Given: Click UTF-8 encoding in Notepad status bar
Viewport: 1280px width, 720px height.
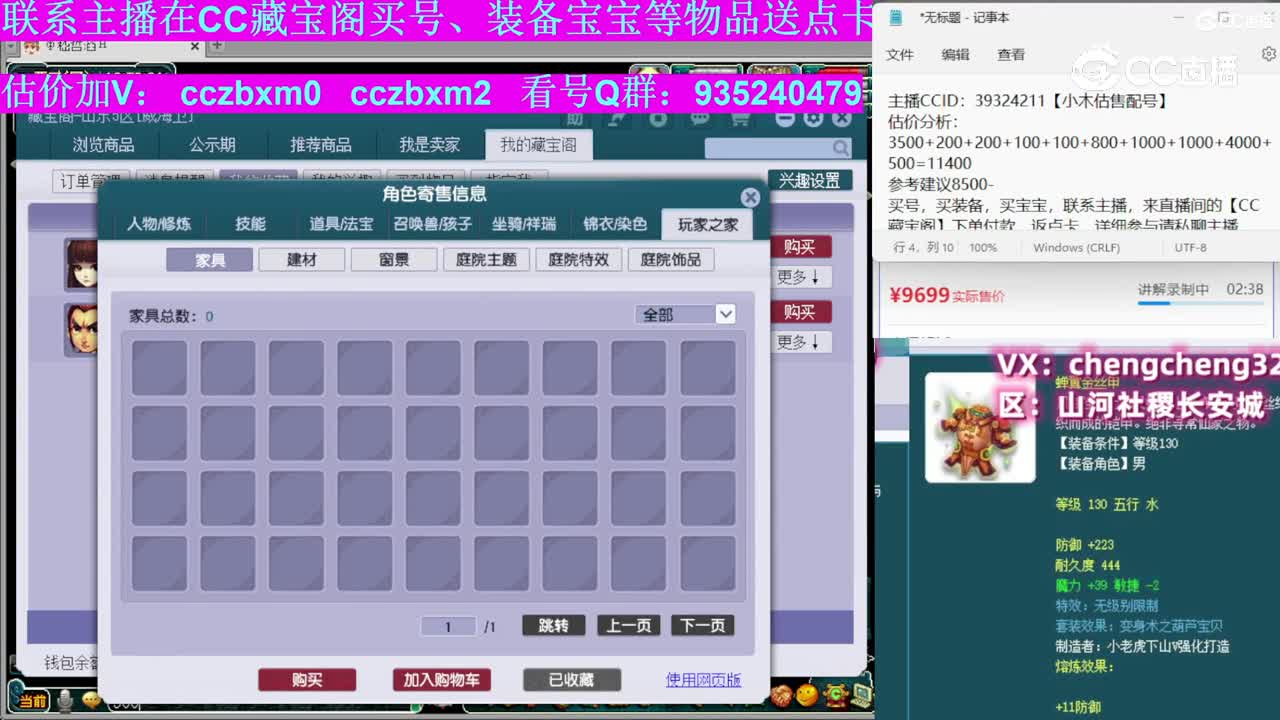Looking at the screenshot, I should (1191, 247).
